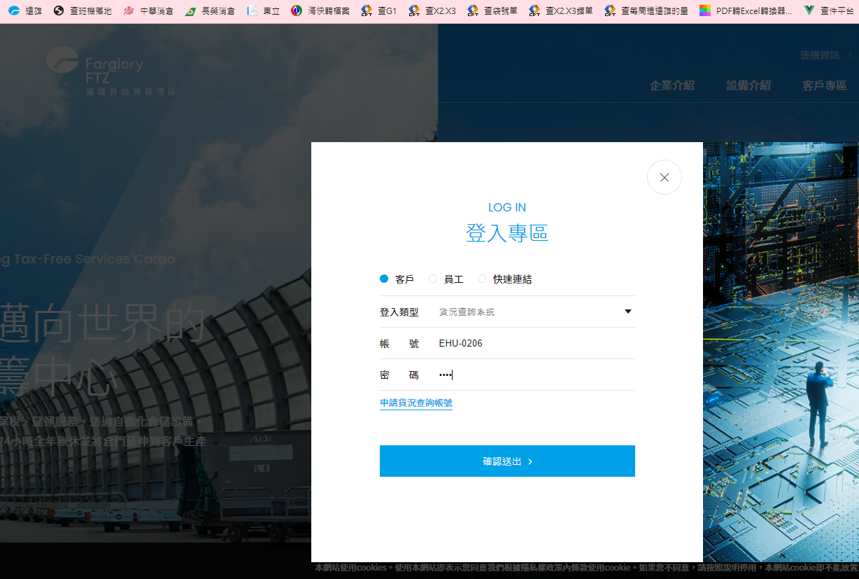This screenshot has width=859, height=579.
Task: Select the 客戶 radio option
Action: point(384,280)
